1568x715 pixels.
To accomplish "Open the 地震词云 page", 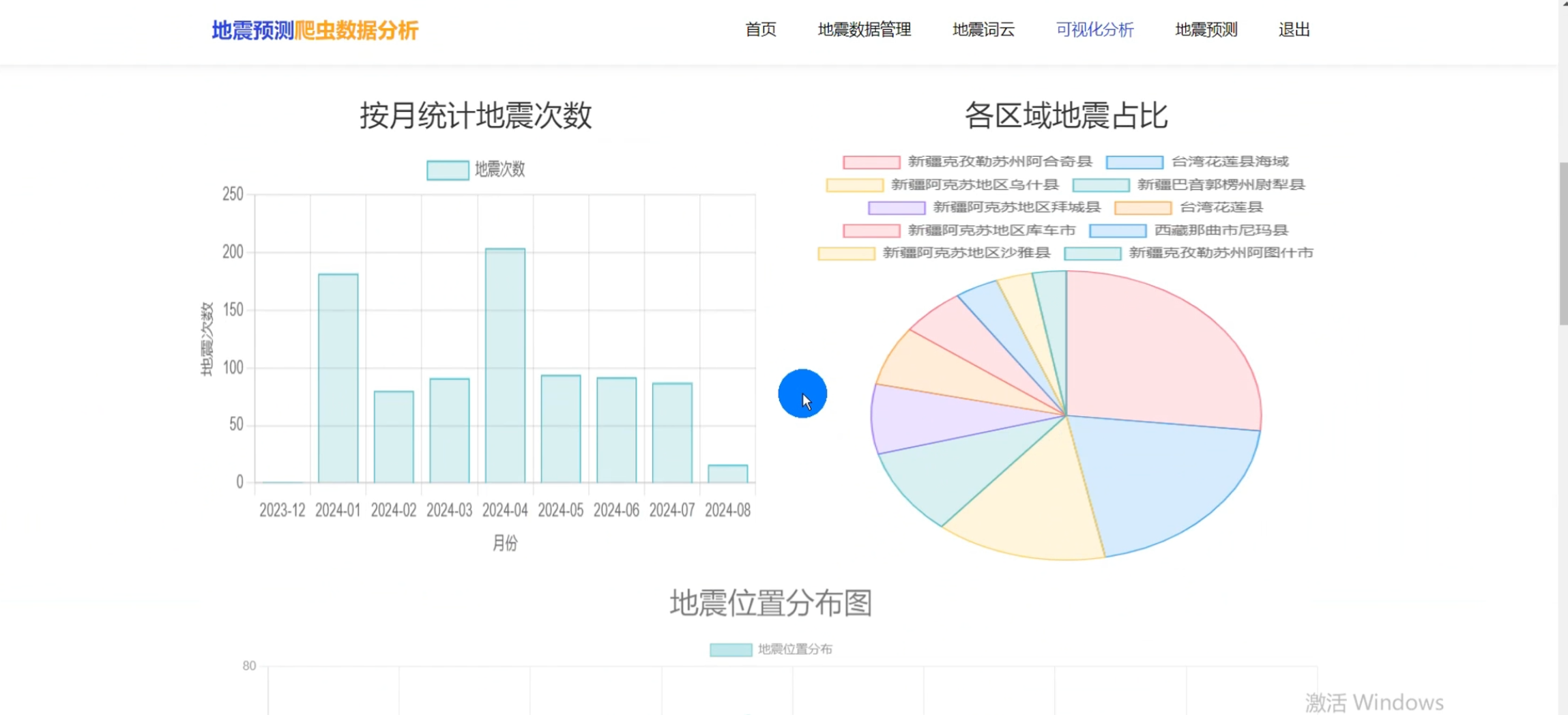I will [x=983, y=29].
